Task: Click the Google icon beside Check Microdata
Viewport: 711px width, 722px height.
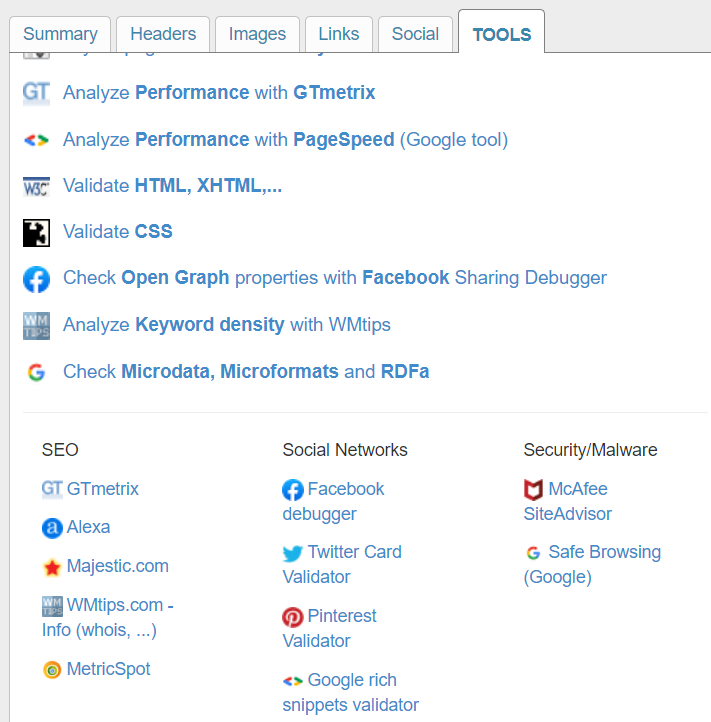Action: point(36,372)
